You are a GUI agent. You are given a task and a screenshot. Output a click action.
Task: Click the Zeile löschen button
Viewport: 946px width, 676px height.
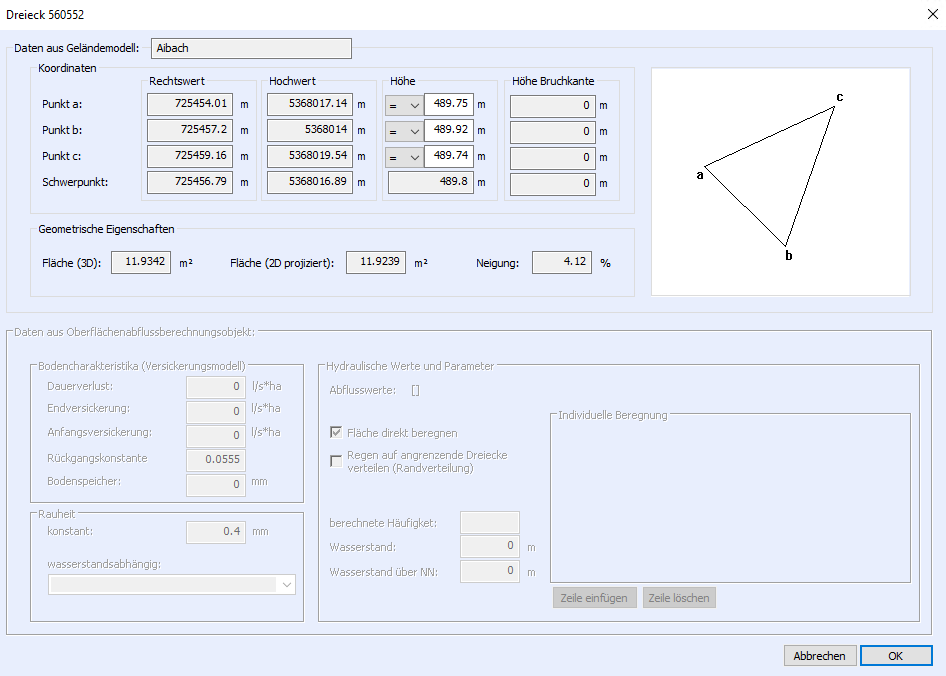pos(679,598)
